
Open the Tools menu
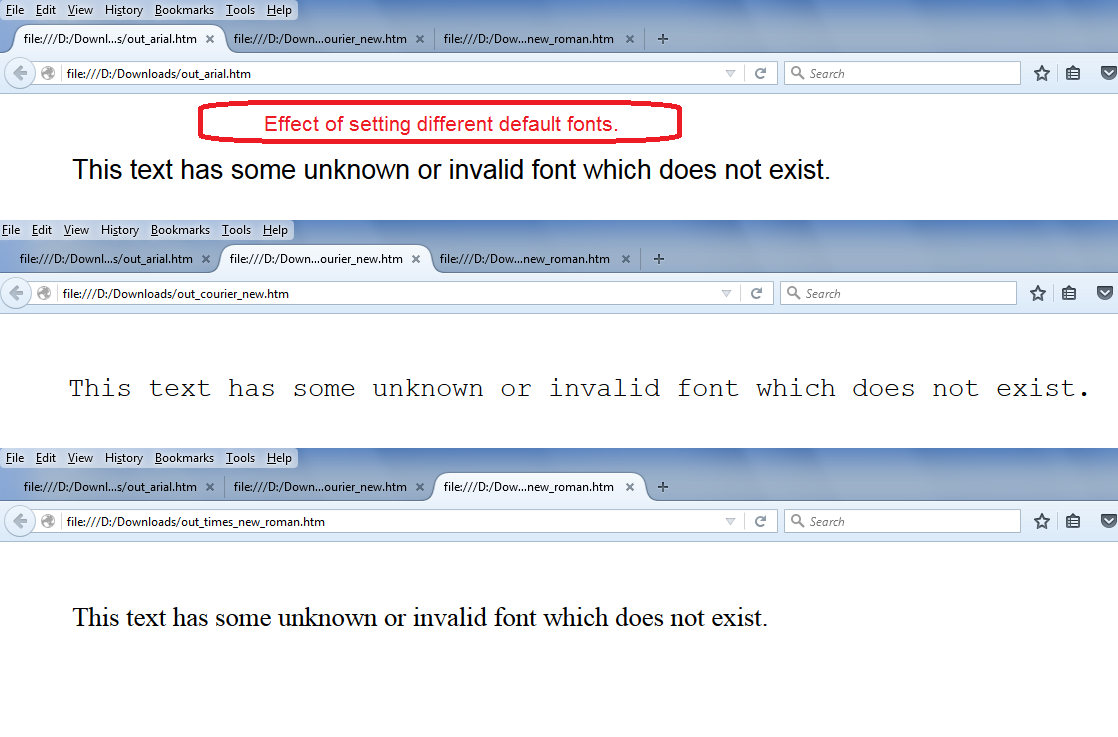(x=240, y=10)
